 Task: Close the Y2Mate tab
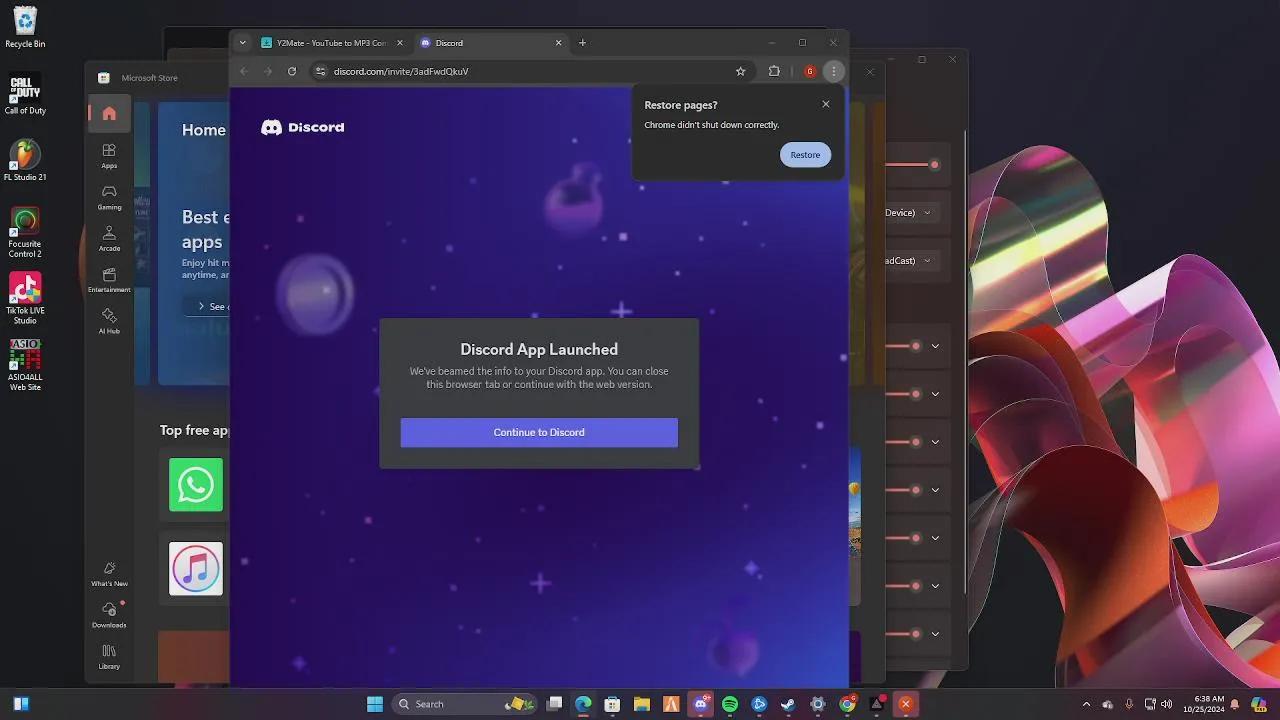coord(400,43)
